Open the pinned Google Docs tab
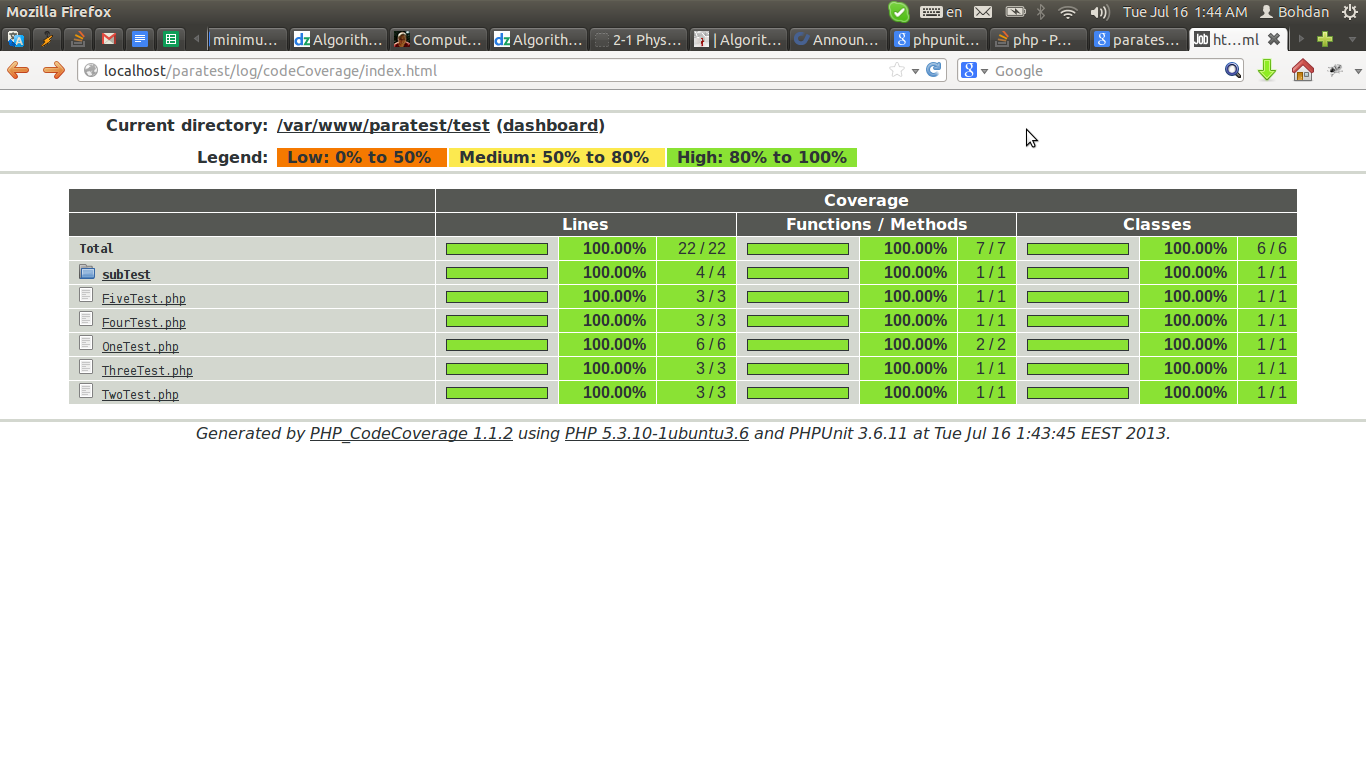 (x=140, y=39)
